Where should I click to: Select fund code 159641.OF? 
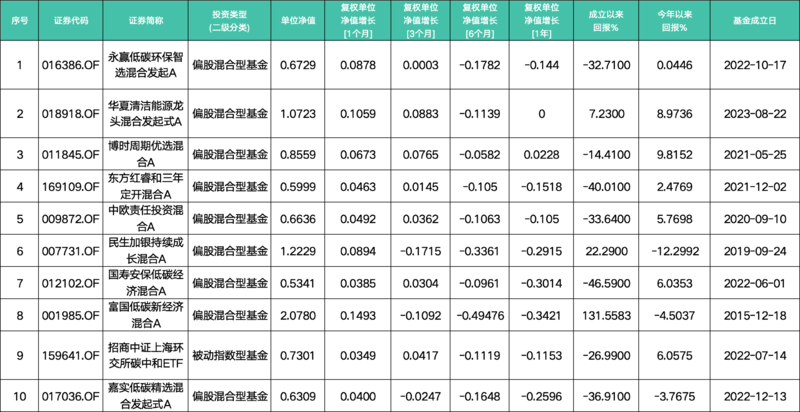point(70,355)
